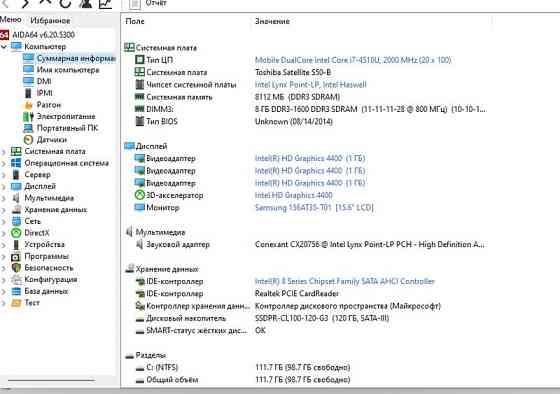The width and height of the screenshot is (560, 394).
Task: Collapse the Компьютер tree node
Action: [4, 47]
